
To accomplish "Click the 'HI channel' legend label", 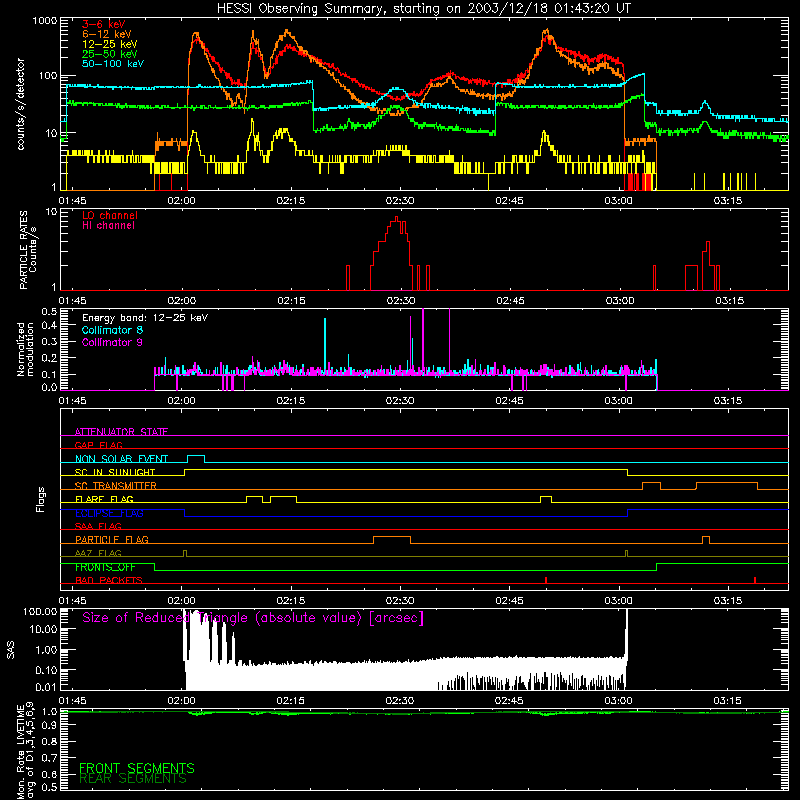I will (x=108, y=226).
